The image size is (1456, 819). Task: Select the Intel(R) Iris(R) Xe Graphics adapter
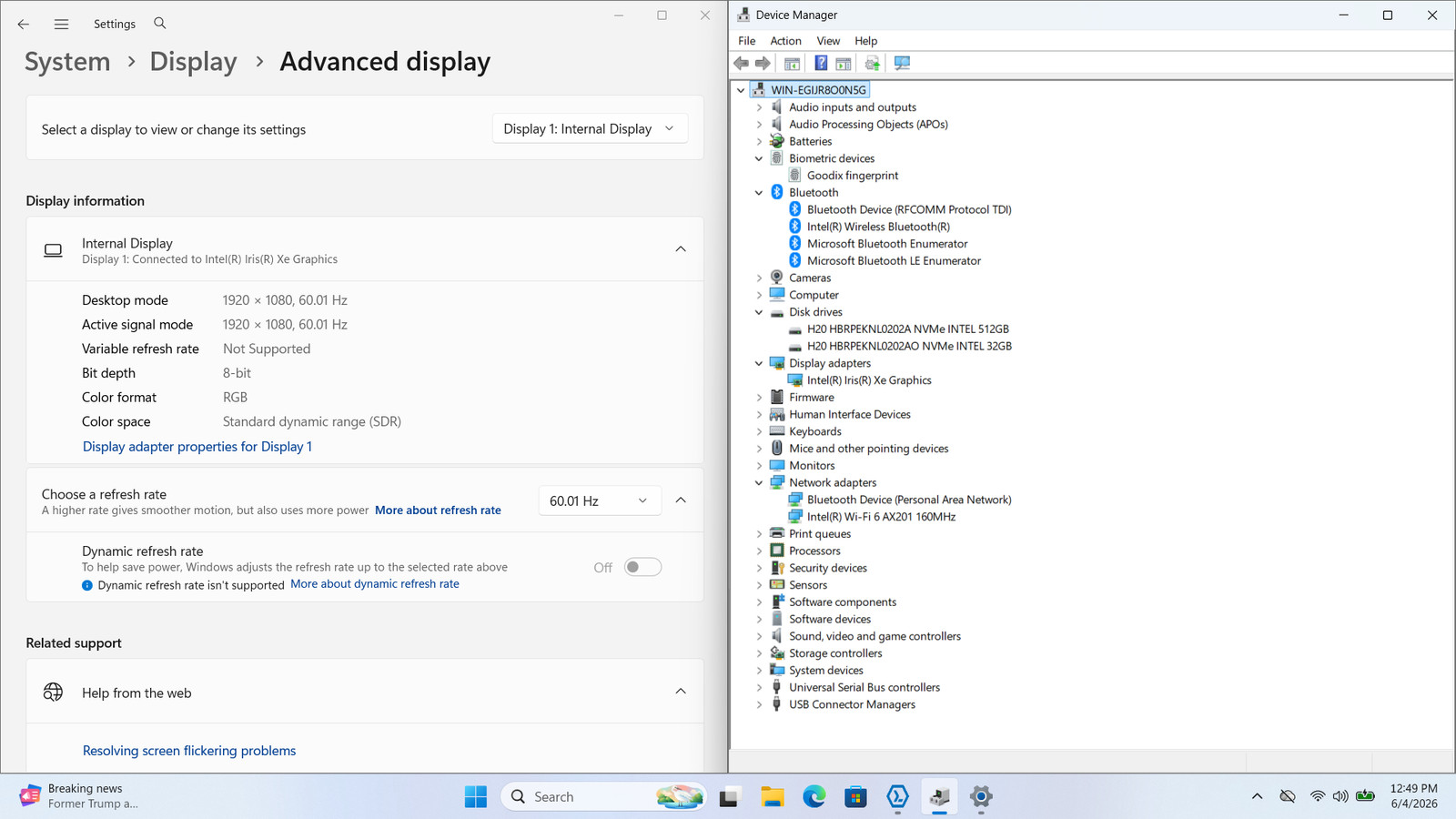point(869,380)
